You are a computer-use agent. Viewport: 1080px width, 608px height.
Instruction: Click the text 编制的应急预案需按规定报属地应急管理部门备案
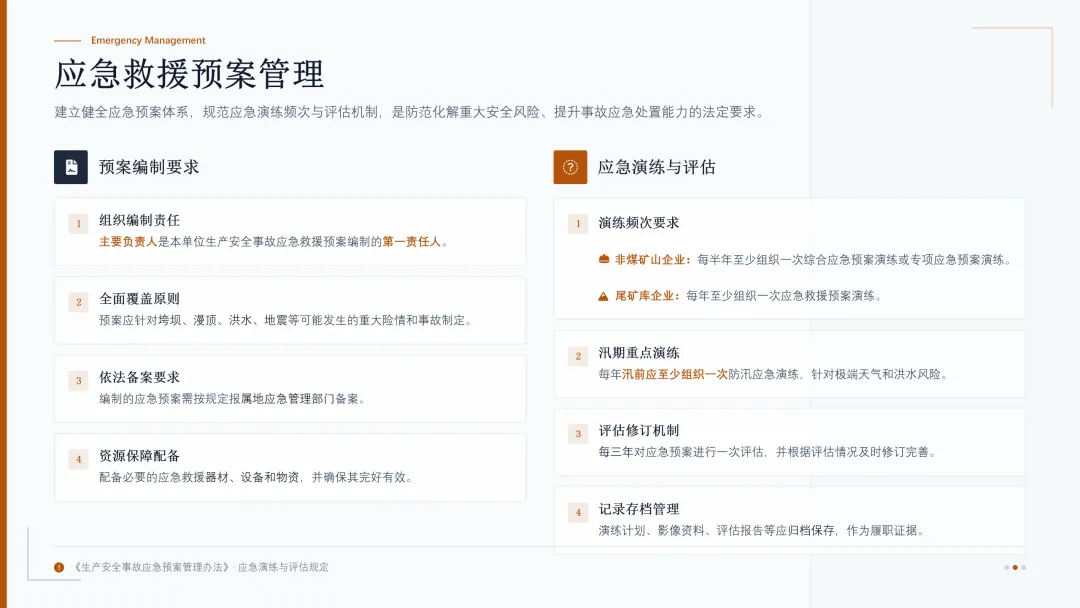232,399
